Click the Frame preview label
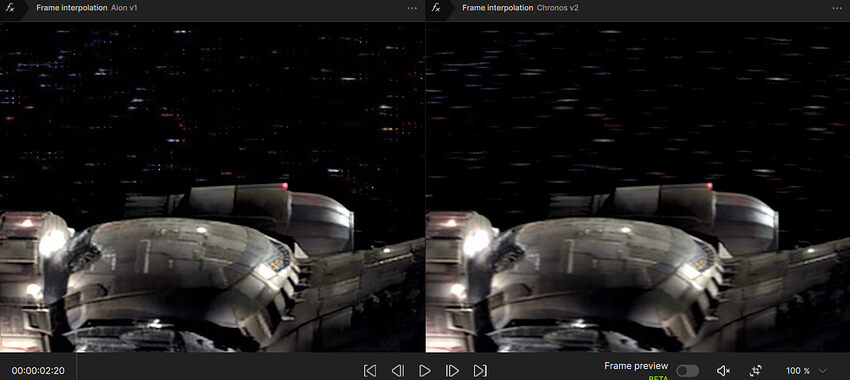 pos(636,366)
